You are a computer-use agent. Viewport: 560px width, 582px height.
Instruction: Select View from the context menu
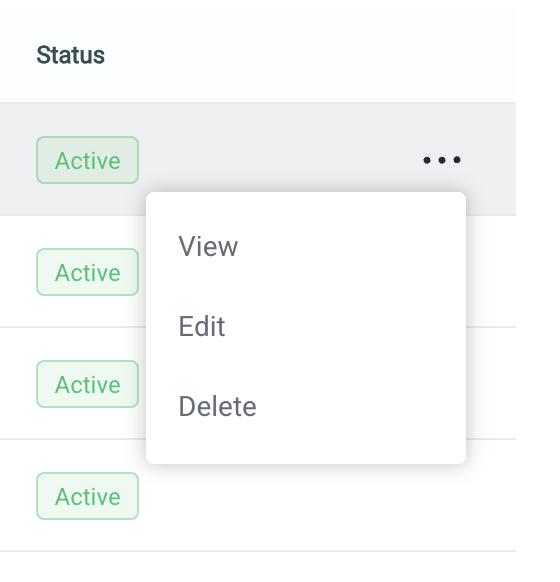coord(306,246)
